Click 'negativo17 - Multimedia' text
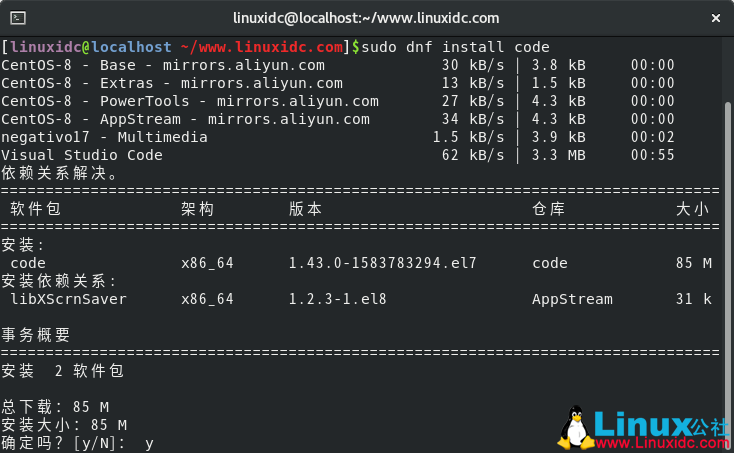Viewport: 734px width, 453px height. click(104, 137)
